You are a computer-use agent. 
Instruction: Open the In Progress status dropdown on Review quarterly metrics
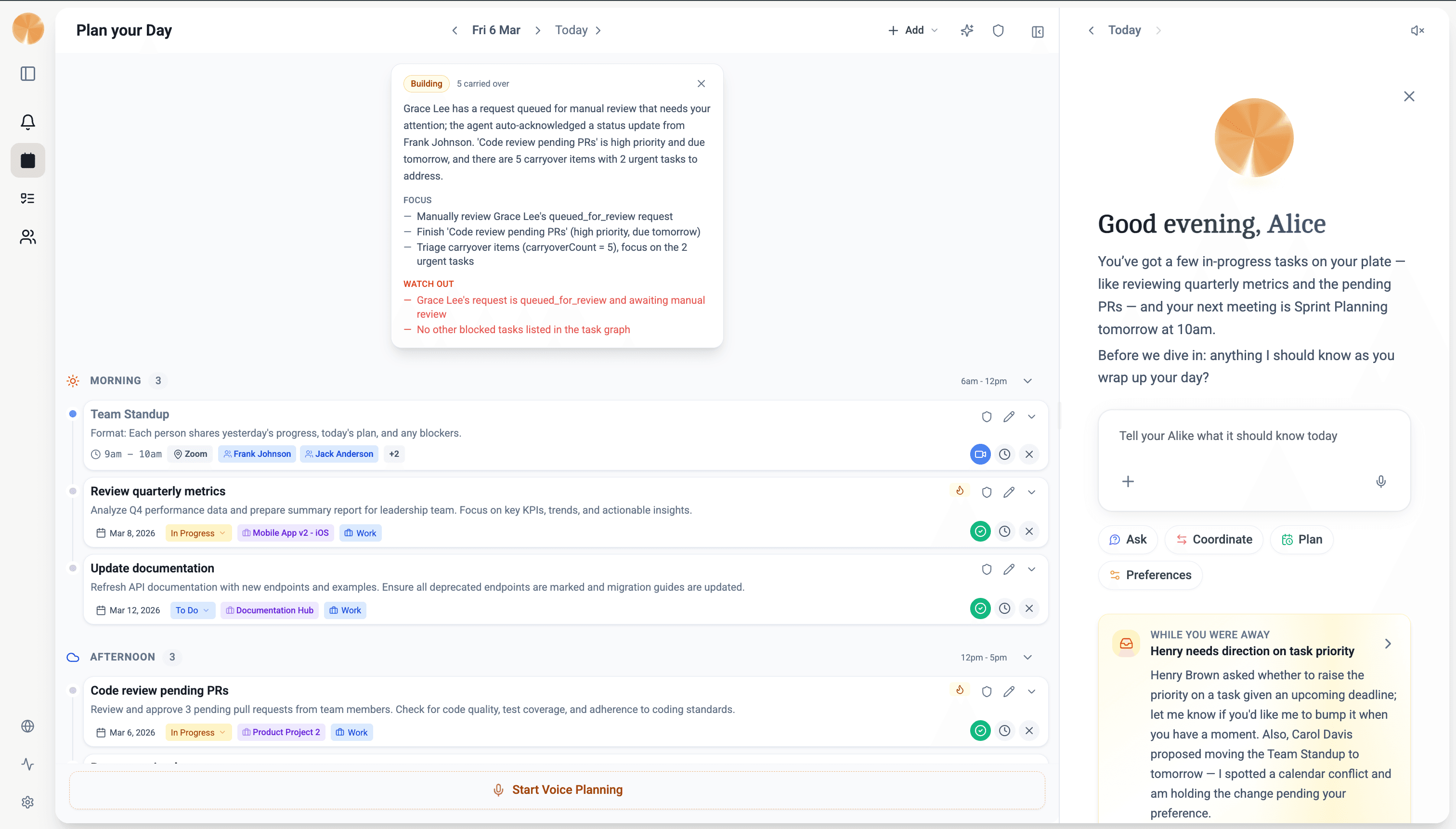point(197,533)
